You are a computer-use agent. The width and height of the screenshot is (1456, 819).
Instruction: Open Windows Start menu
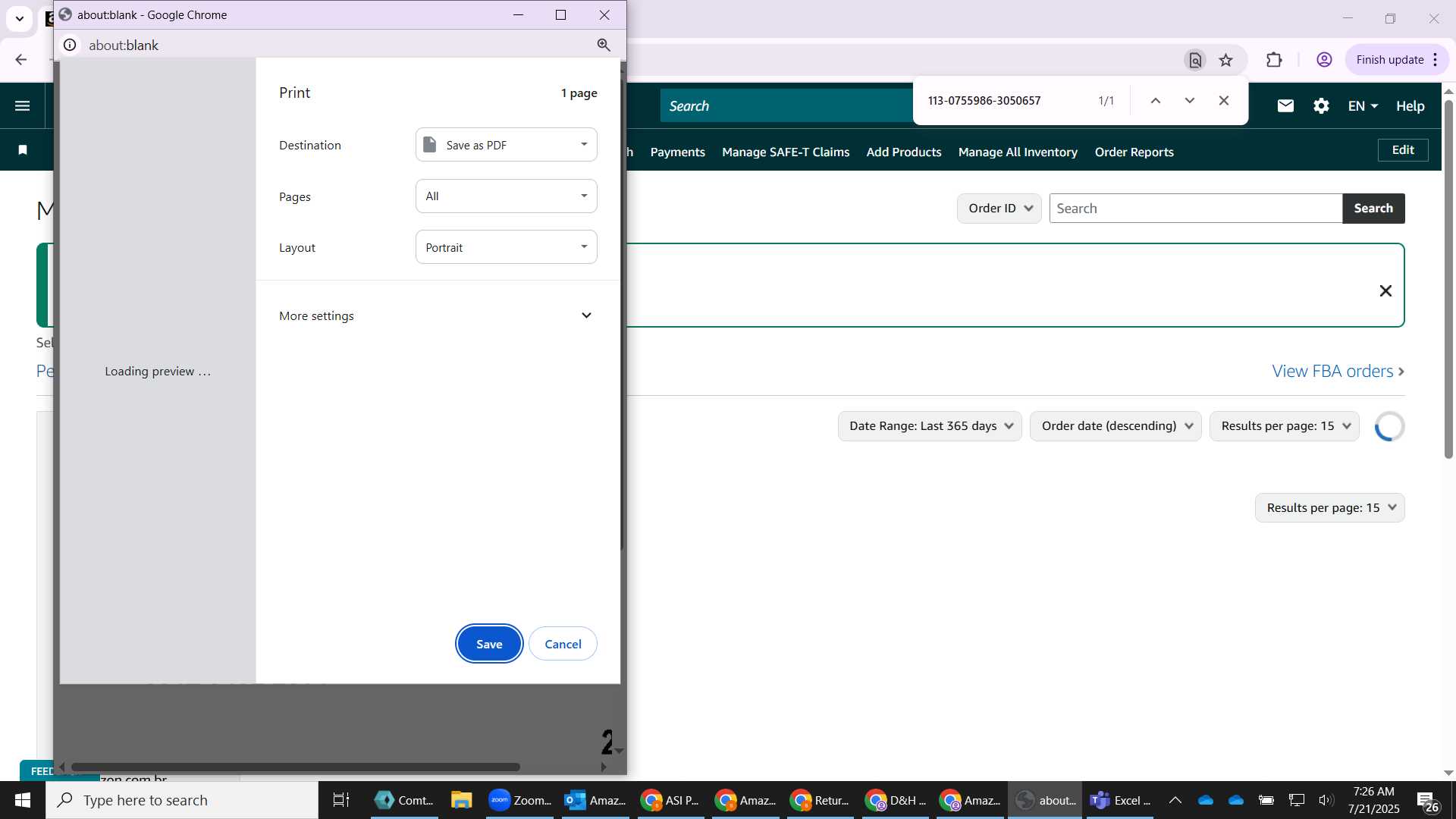pyautogui.click(x=23, y=800)
